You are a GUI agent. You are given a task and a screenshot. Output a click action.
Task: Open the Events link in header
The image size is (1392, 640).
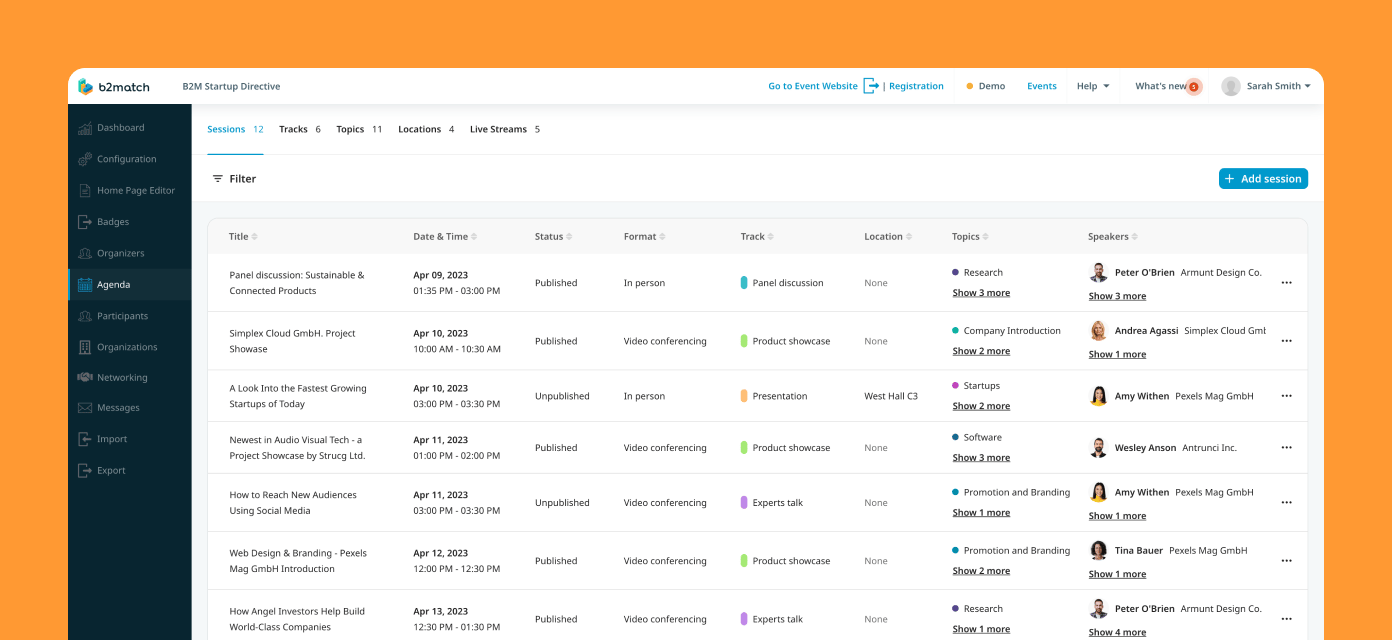[1042, 86]
